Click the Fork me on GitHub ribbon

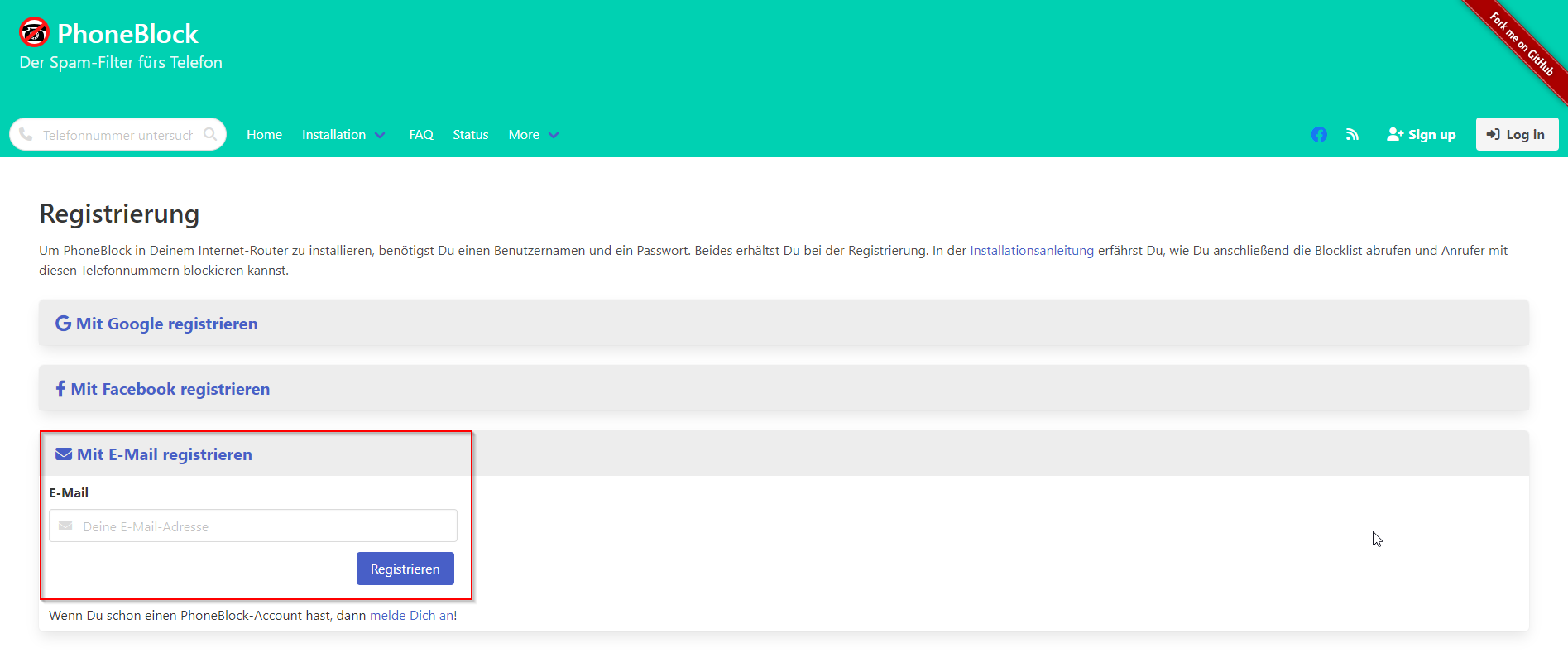click(x=1522, y=44)
